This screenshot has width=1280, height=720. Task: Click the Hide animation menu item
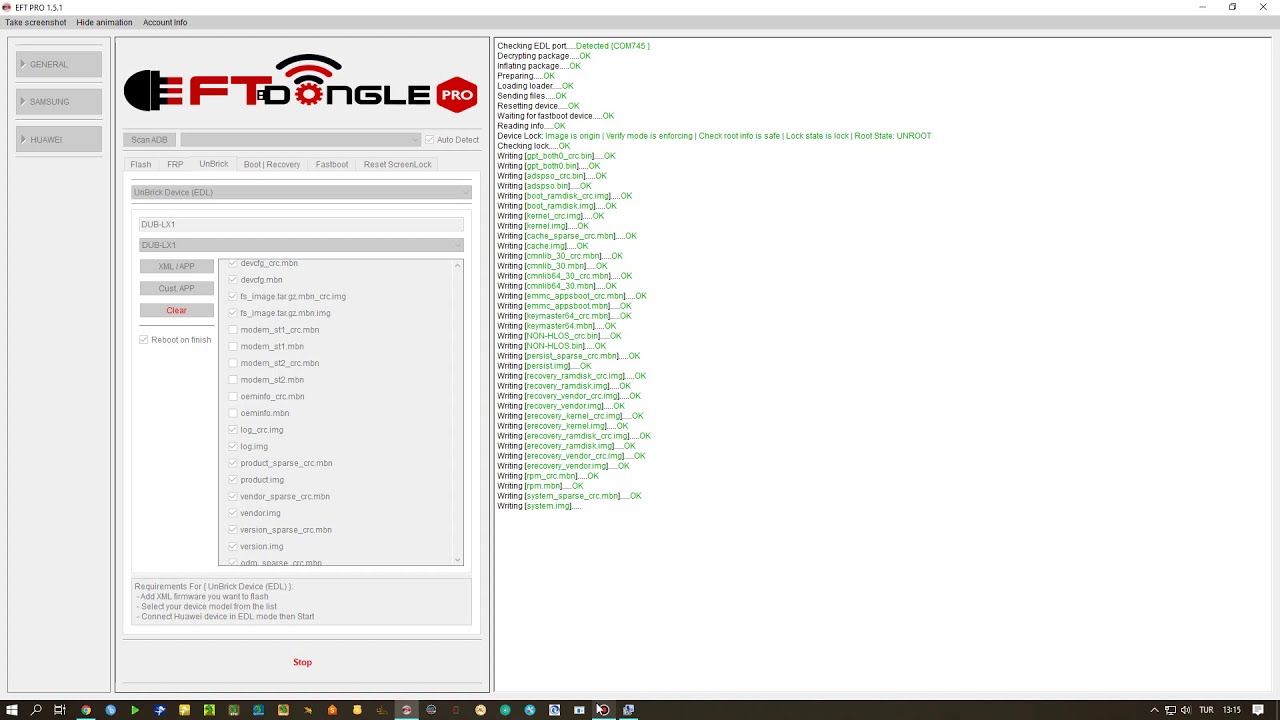[x=104, y=22]
